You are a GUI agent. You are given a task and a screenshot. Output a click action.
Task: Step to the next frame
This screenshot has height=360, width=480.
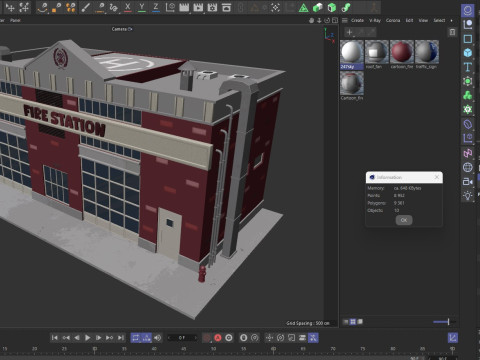tap(98, 338)
